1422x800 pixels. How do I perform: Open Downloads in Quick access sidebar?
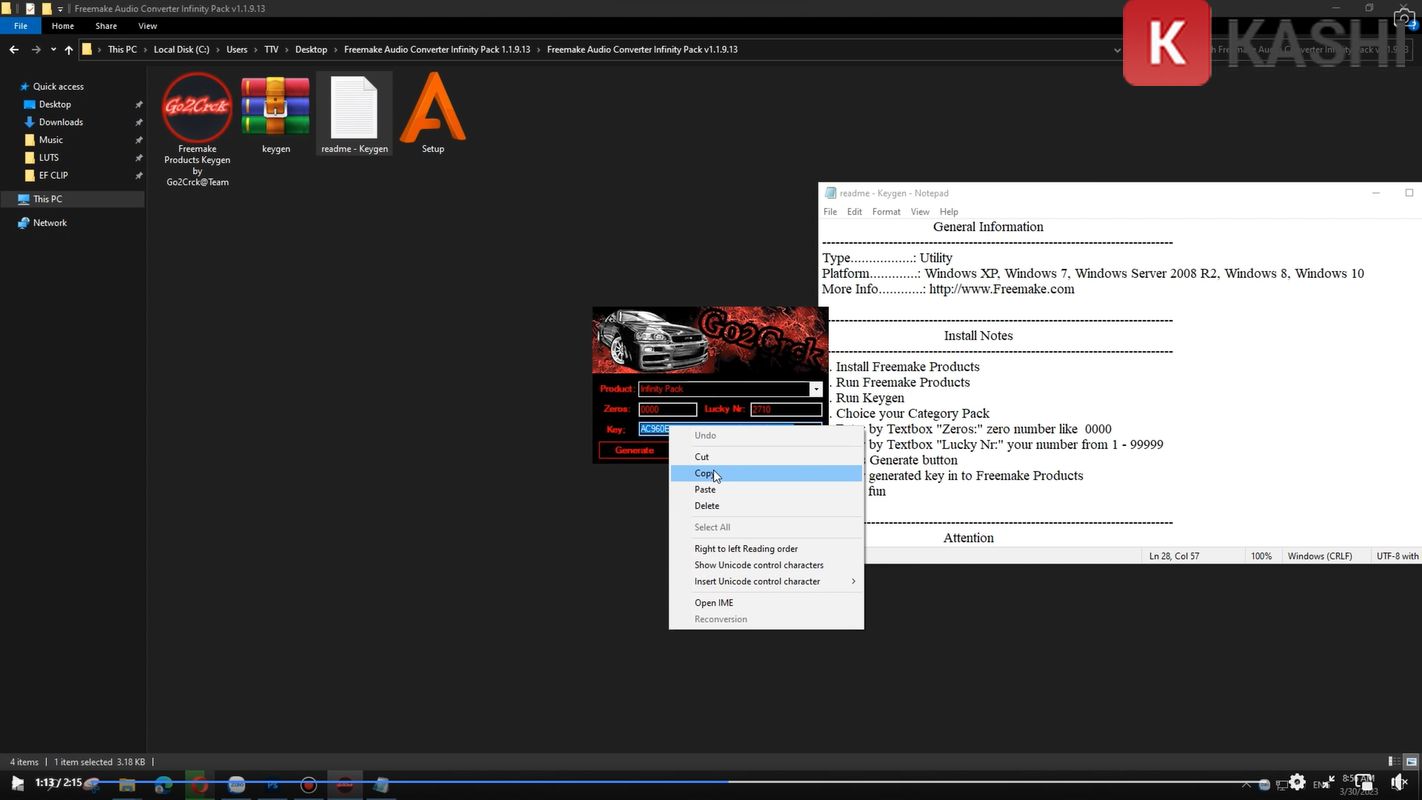61,122
